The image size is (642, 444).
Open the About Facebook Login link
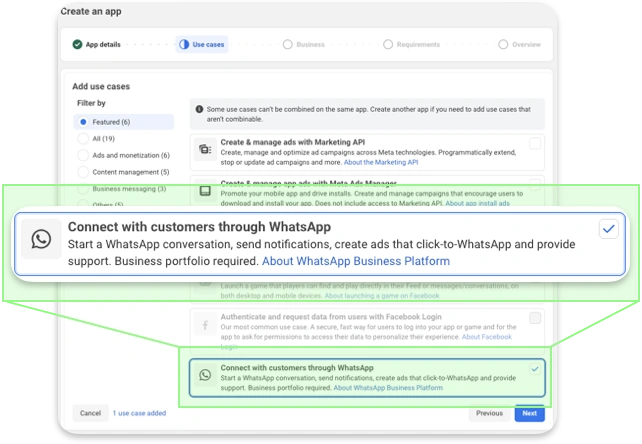coord(487,337)
